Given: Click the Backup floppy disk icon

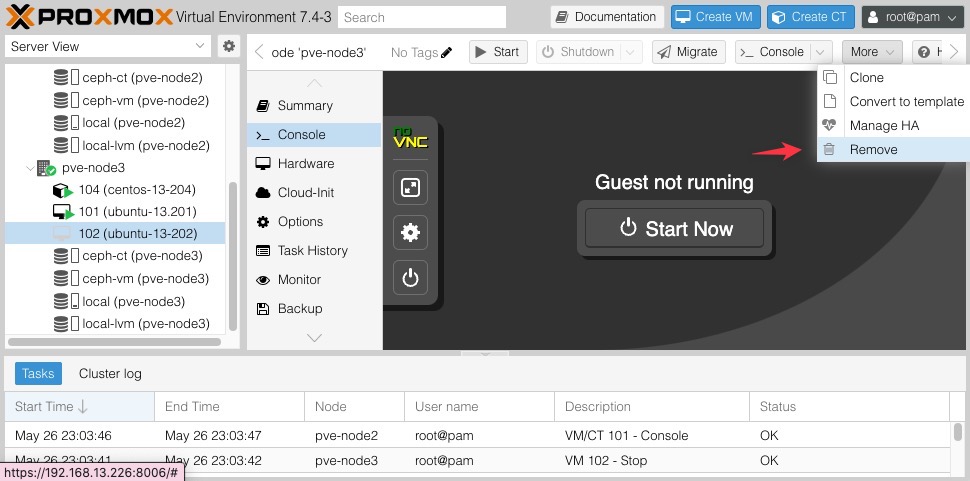Looking at the screenshot, I should [x=263, y=309].
